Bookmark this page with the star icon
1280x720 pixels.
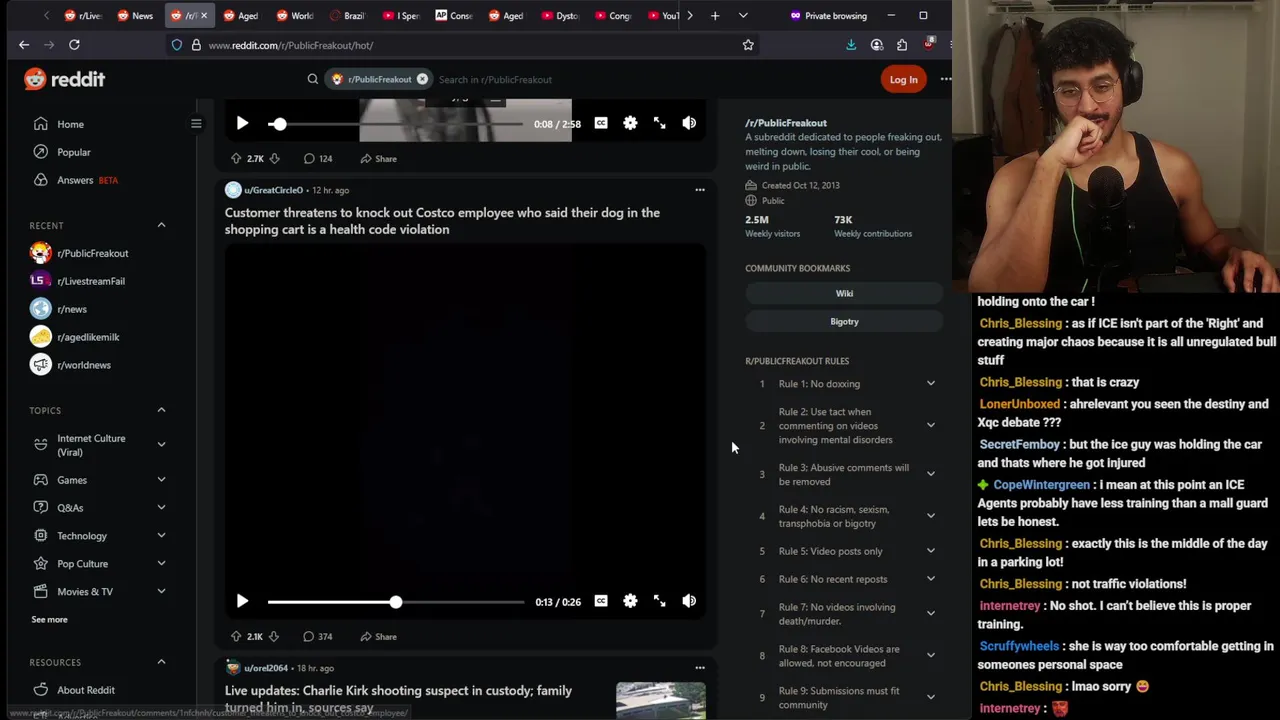point(748,45)
